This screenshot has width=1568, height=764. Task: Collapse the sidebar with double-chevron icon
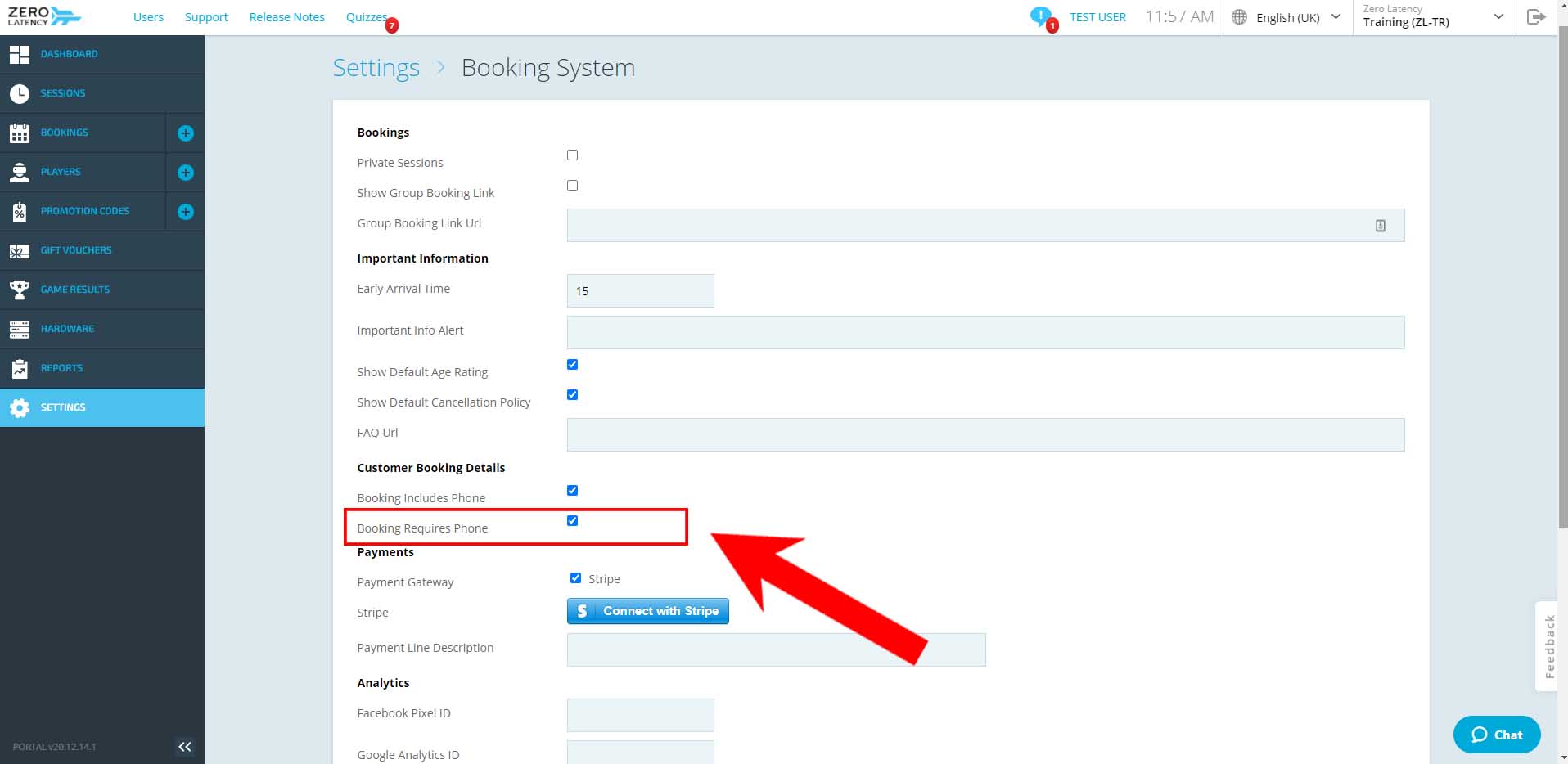click(185, 746)
